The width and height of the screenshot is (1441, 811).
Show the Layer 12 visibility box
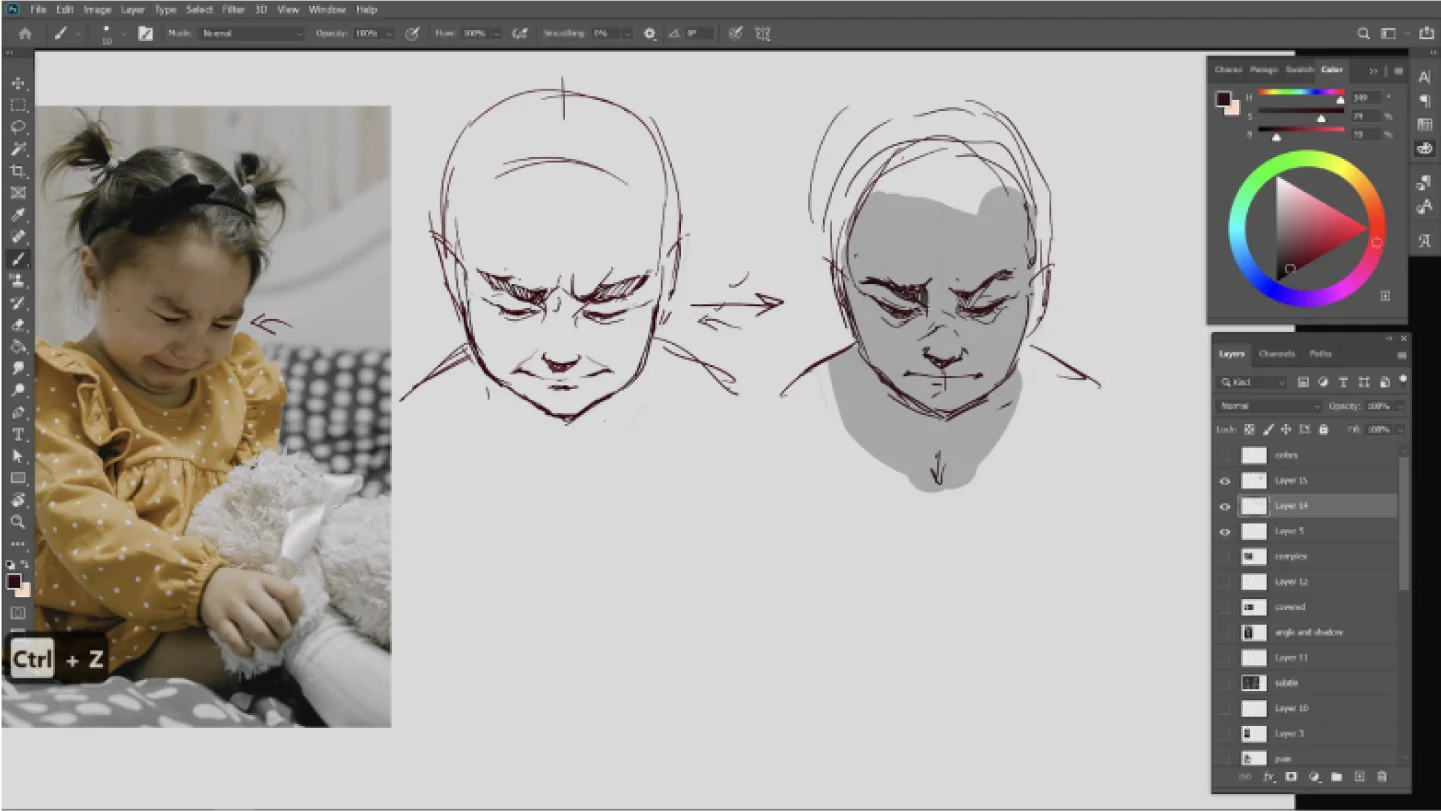1225,582
